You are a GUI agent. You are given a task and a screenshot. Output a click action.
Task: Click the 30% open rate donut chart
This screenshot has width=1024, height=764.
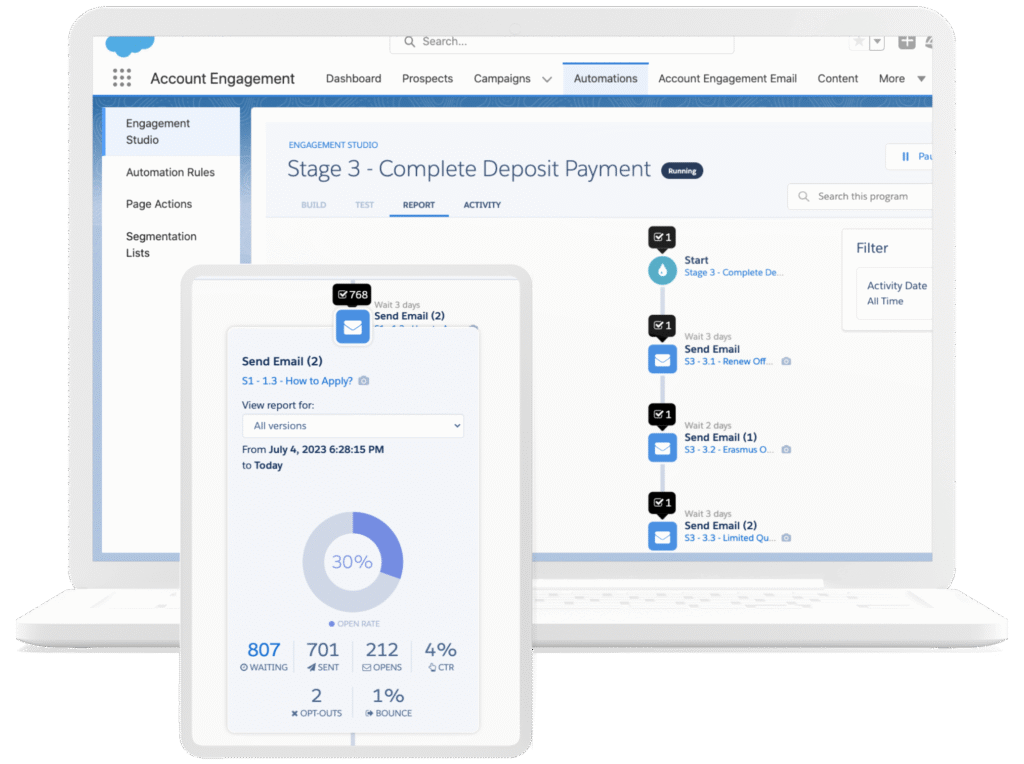tap(352, 562)
